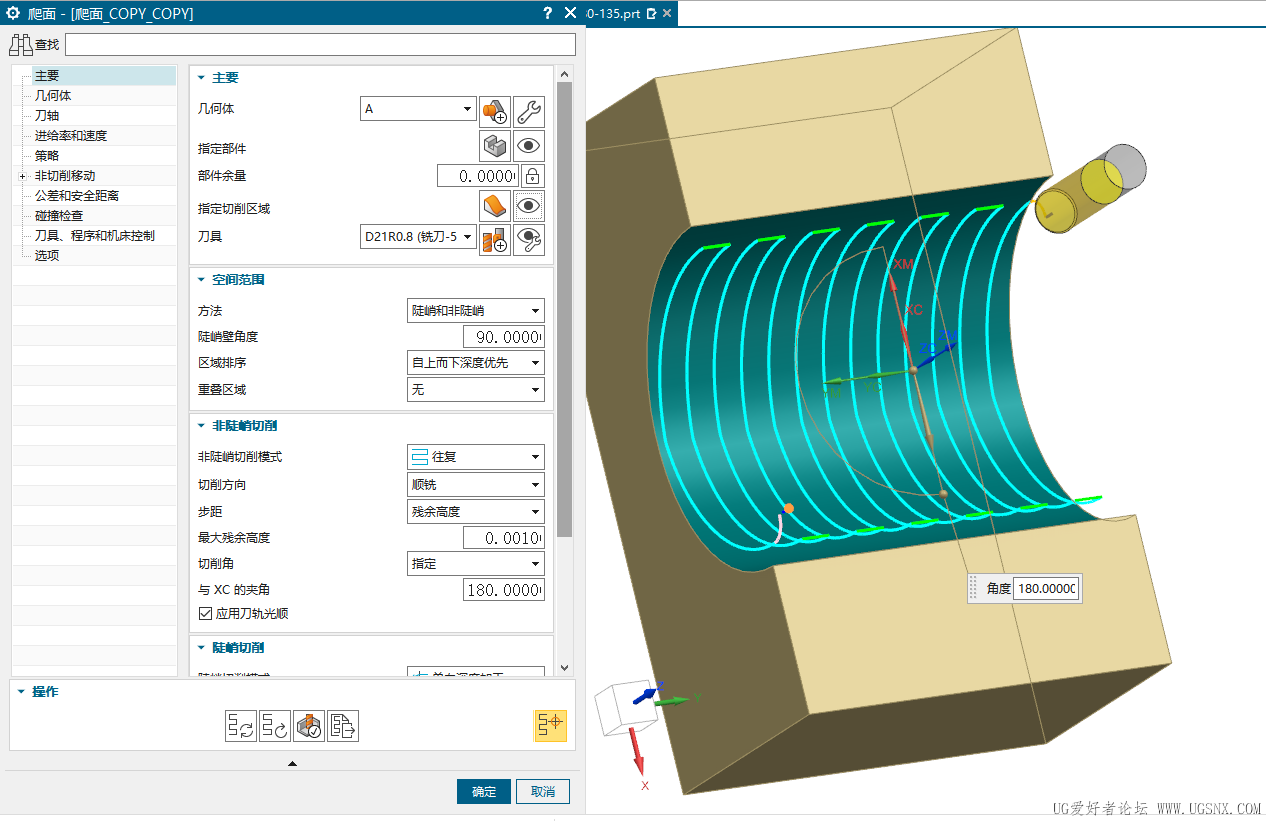Open the 非陡峭切削模式 dropdown 往复
Image resolution: width=1266 pixels, height=821 pixels.
(x=476, y=457)
